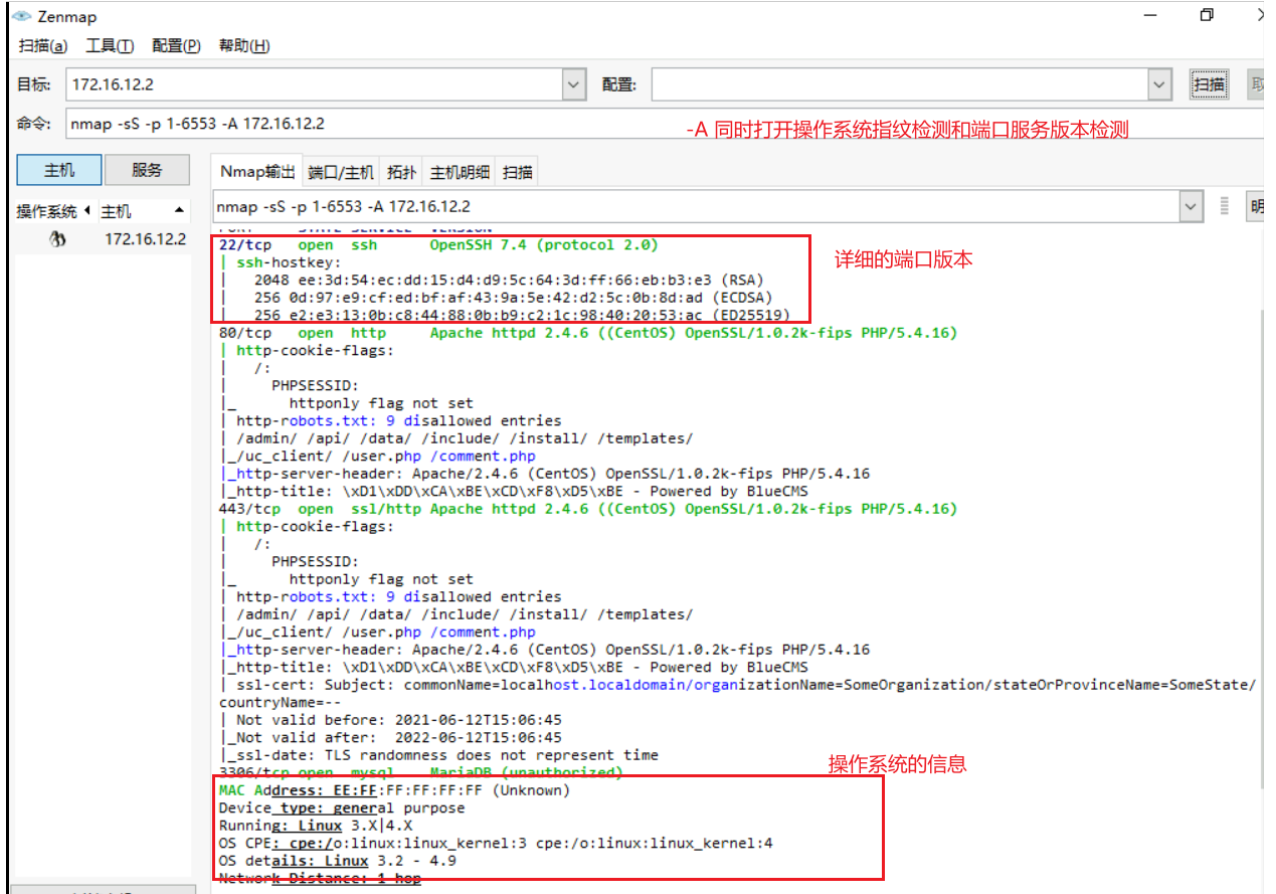Viewport: 1276px width, 894px height.
Task: Maximize/restore the Zenmap window
Action: pyautogui.click(x=1207, y=15)
